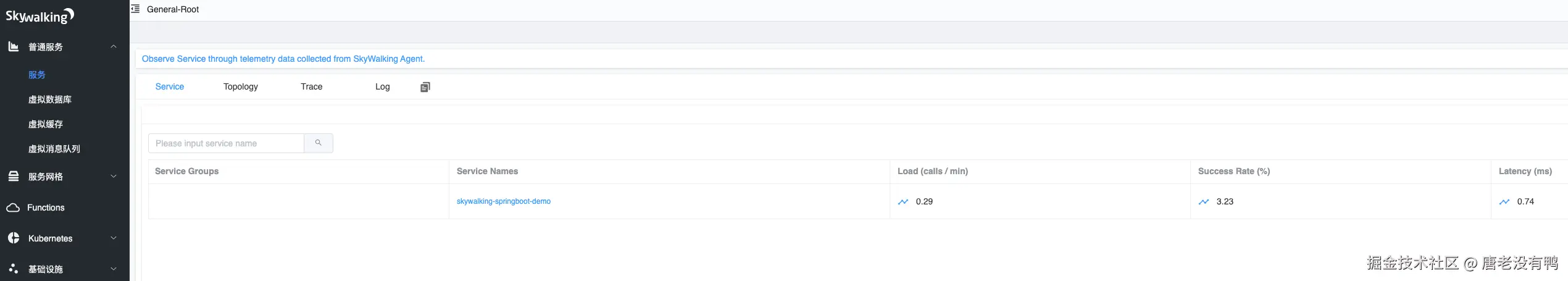Expand the 服务网格 menu section
Image resolution: width=1568 pixels, height=281 pixels.
[114, 177]
